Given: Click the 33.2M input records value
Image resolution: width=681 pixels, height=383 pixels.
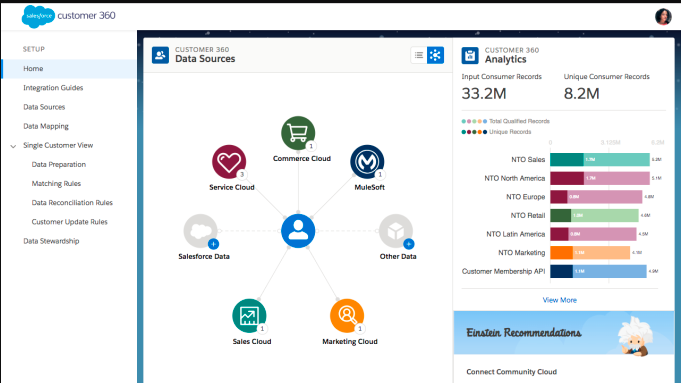Looking at the screenshot, I should (x=484, y=93).
